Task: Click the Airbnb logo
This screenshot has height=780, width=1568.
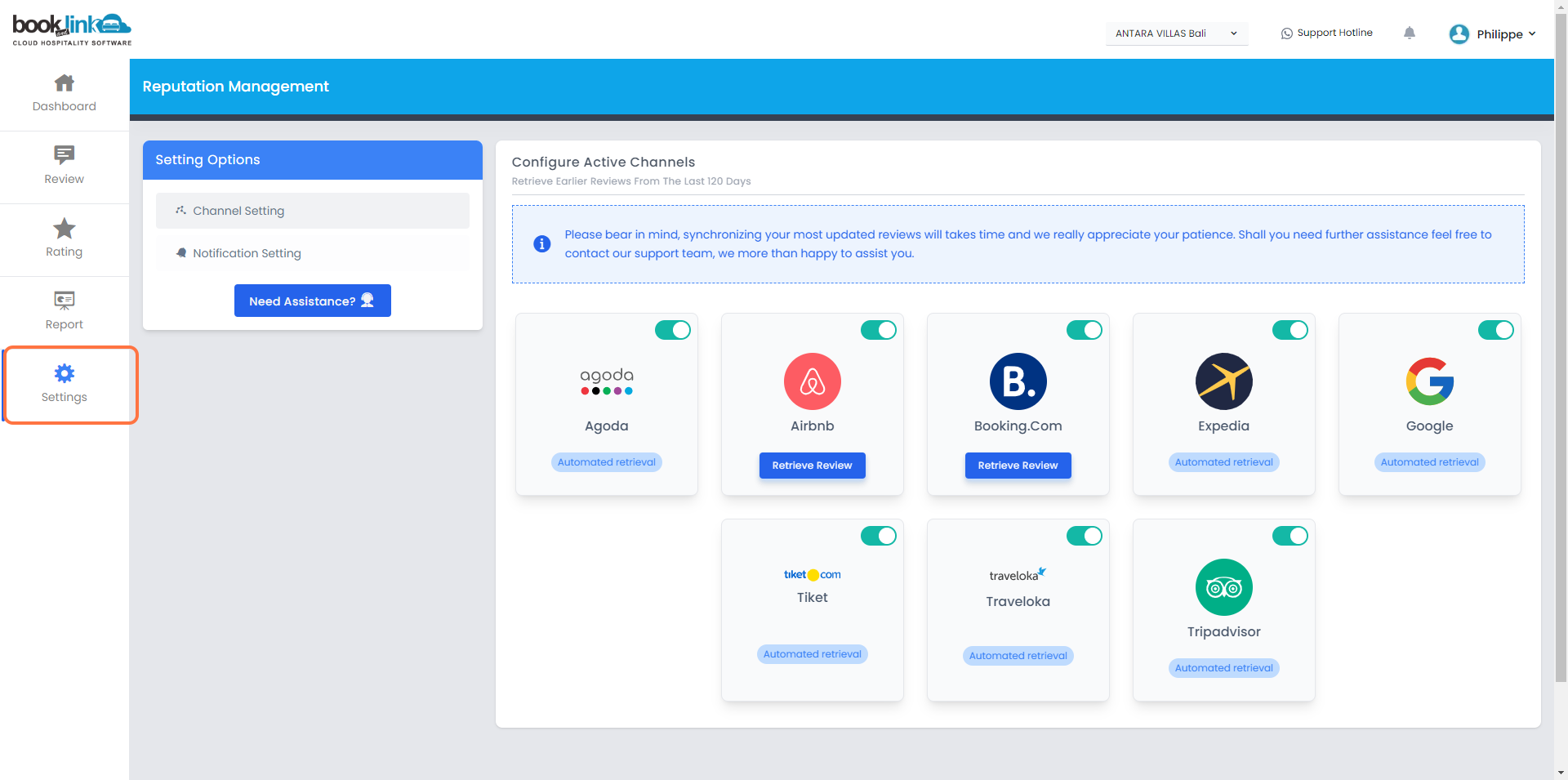Action: click(x=813, y=381)
